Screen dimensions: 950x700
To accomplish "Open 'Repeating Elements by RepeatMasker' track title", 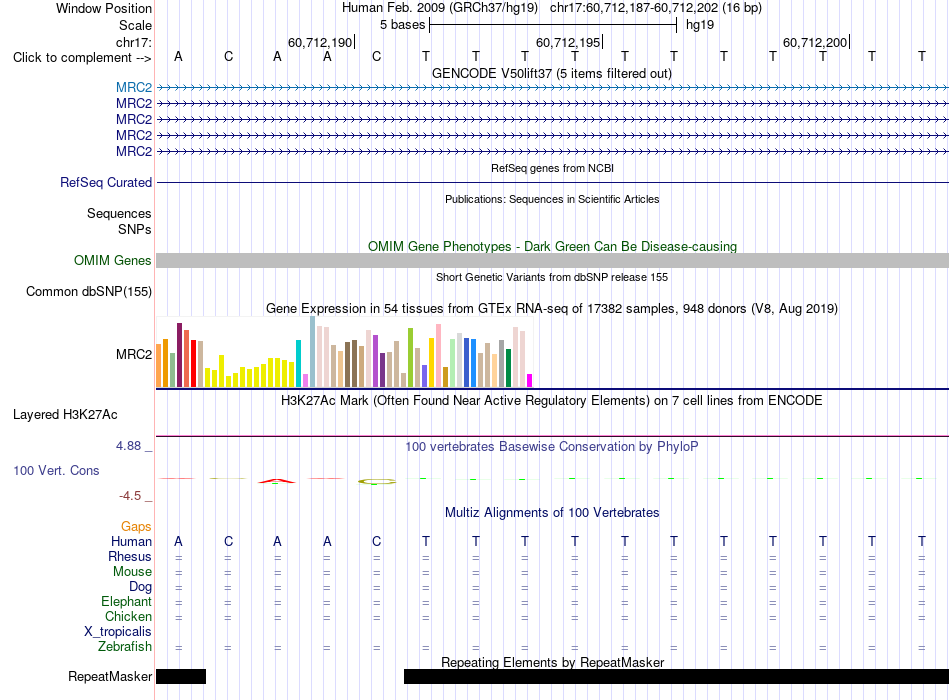I will tap(552, 662).
